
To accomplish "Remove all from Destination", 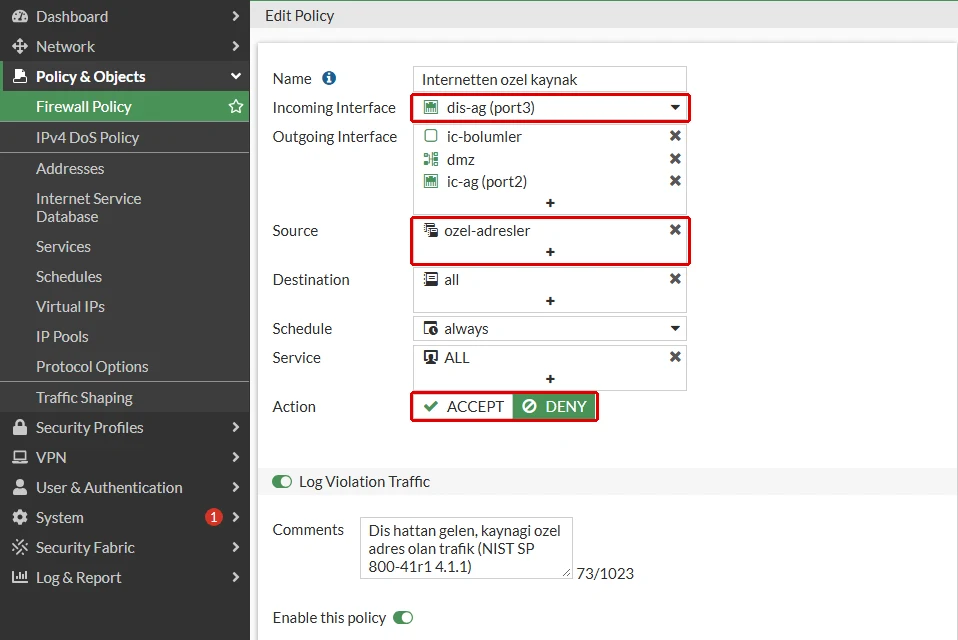I will pyautogui.click(x=675, y=278).
